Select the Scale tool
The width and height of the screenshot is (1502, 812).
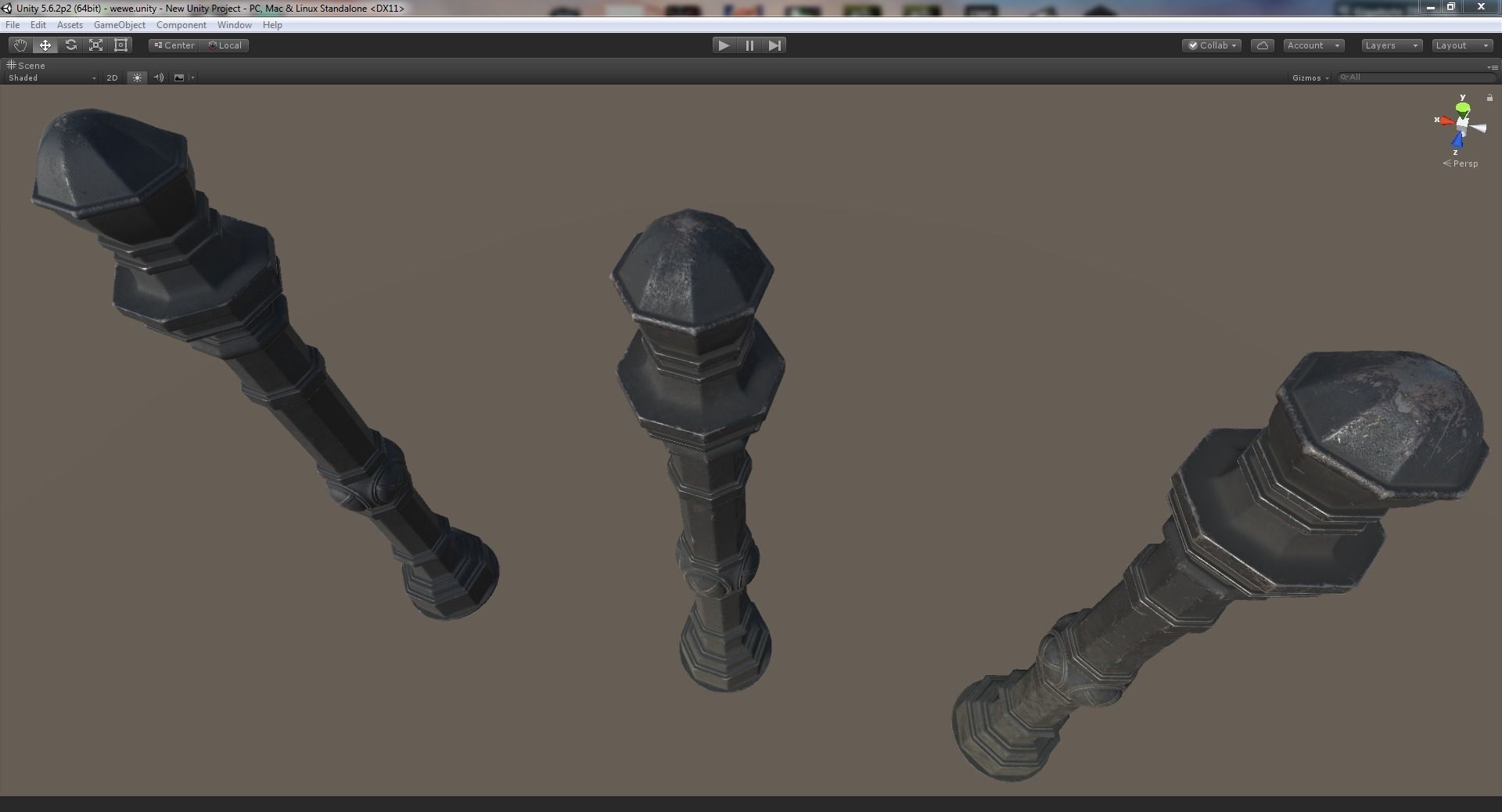[x=95, y=45]
